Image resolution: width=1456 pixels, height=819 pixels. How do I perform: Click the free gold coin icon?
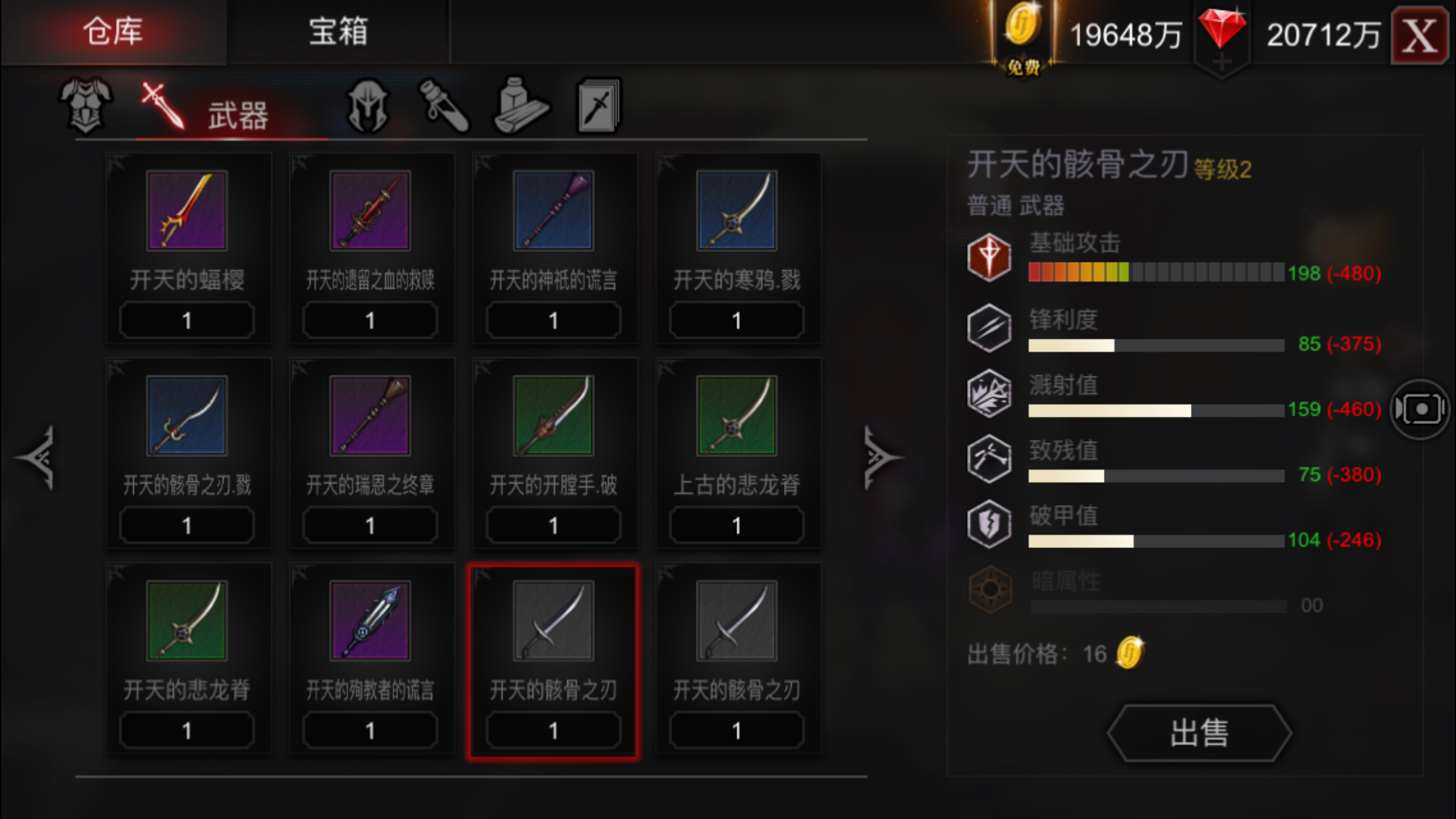(1023, 37)
